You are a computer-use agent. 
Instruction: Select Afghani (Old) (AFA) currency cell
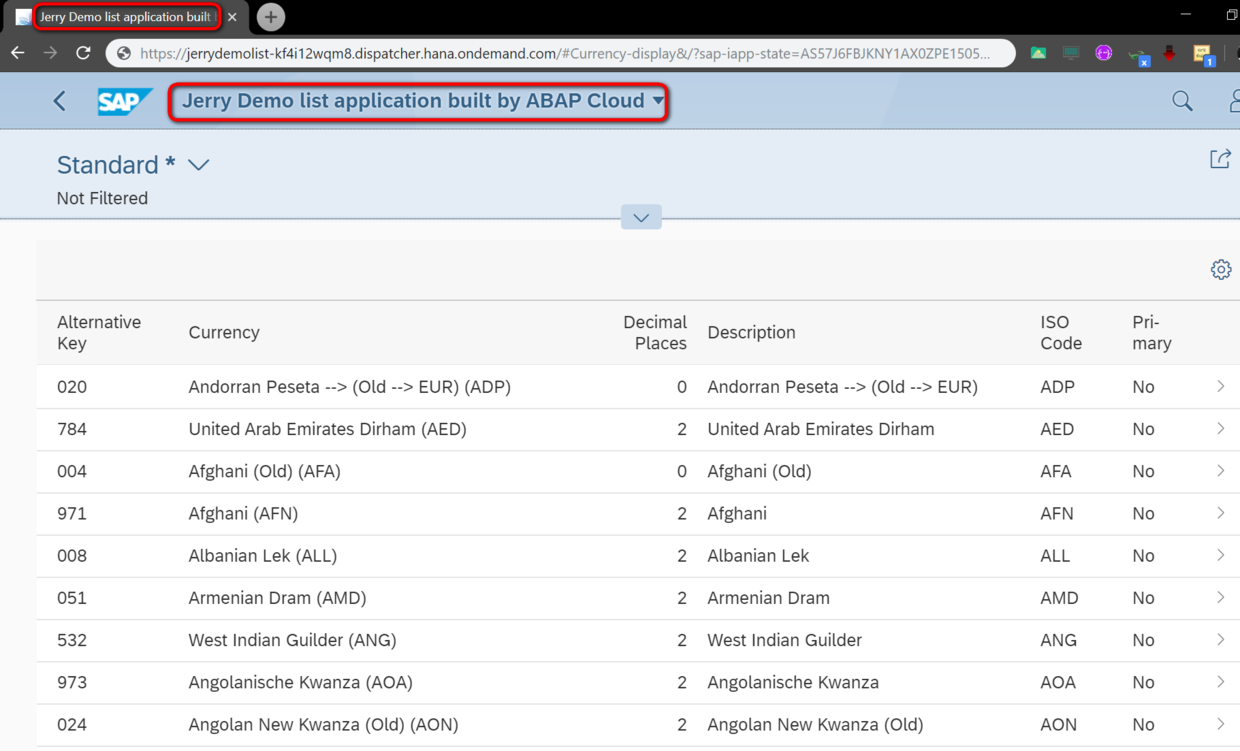265,471
